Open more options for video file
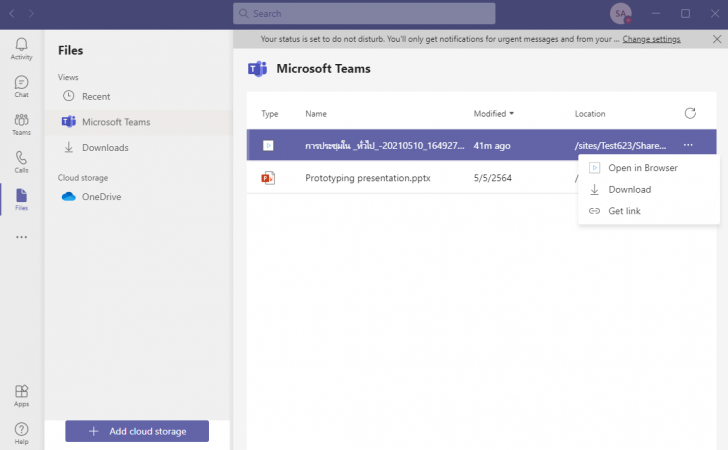The width and height of the screenshot is (728, 450). [688, 145]
